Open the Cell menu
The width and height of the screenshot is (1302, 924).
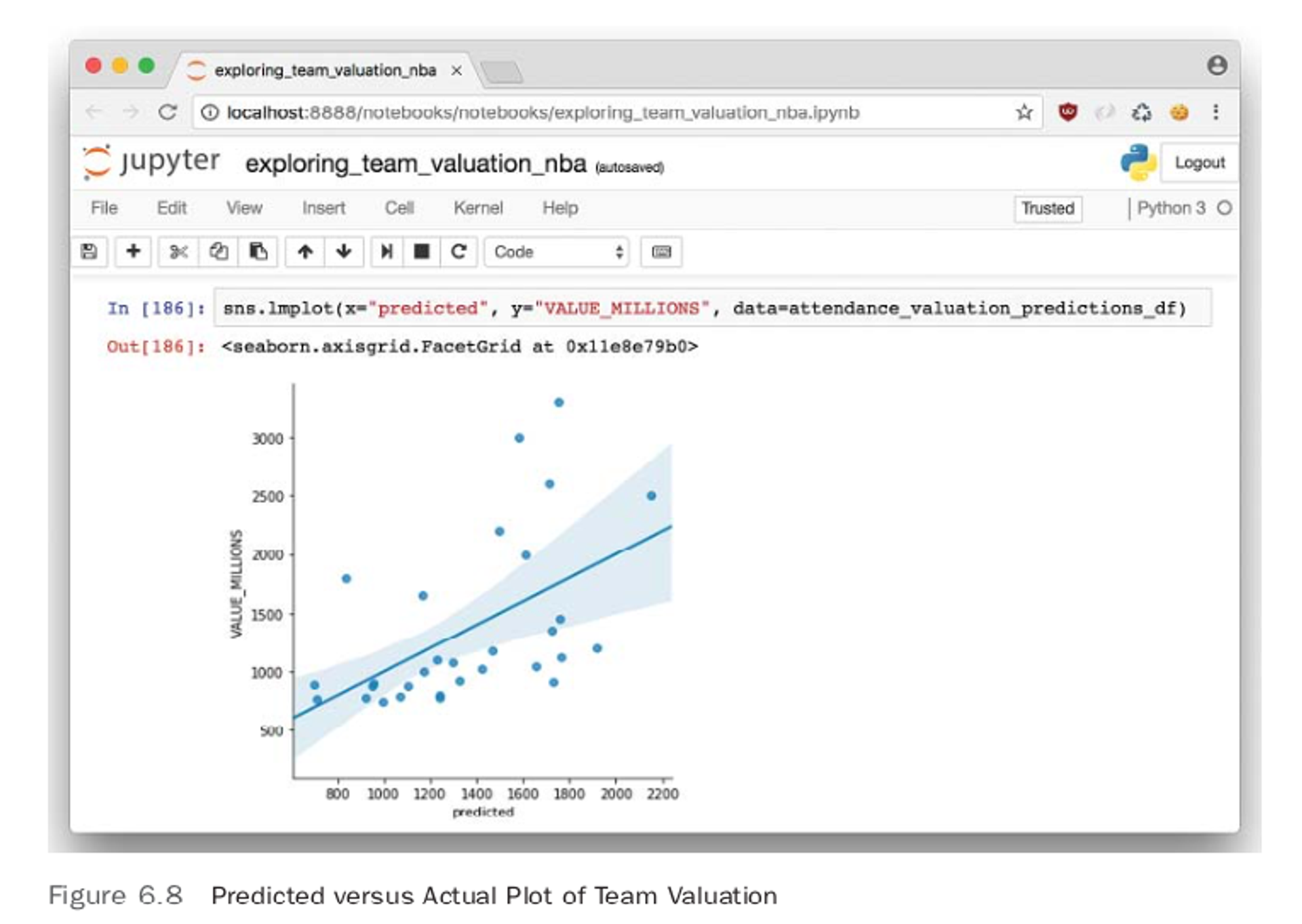click(x=399, y=208)
